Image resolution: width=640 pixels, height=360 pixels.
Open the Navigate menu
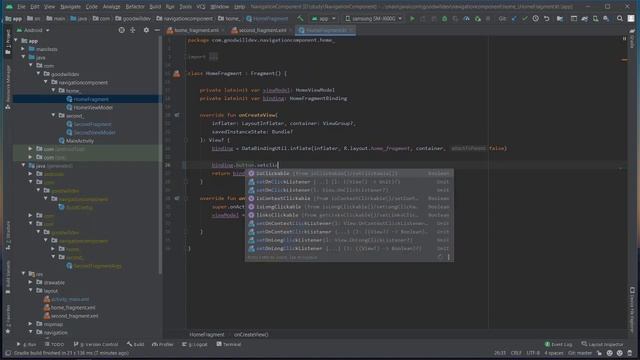(x=70, y=7)
